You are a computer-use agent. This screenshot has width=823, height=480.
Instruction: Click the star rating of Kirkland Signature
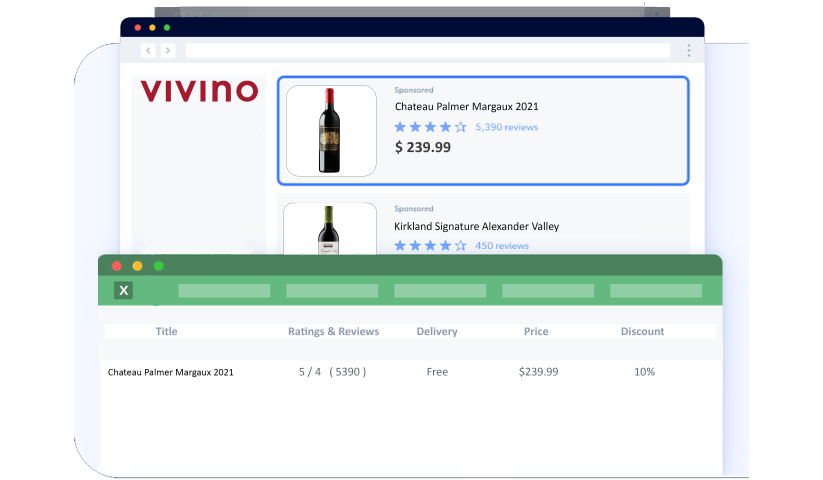(430, 246)
